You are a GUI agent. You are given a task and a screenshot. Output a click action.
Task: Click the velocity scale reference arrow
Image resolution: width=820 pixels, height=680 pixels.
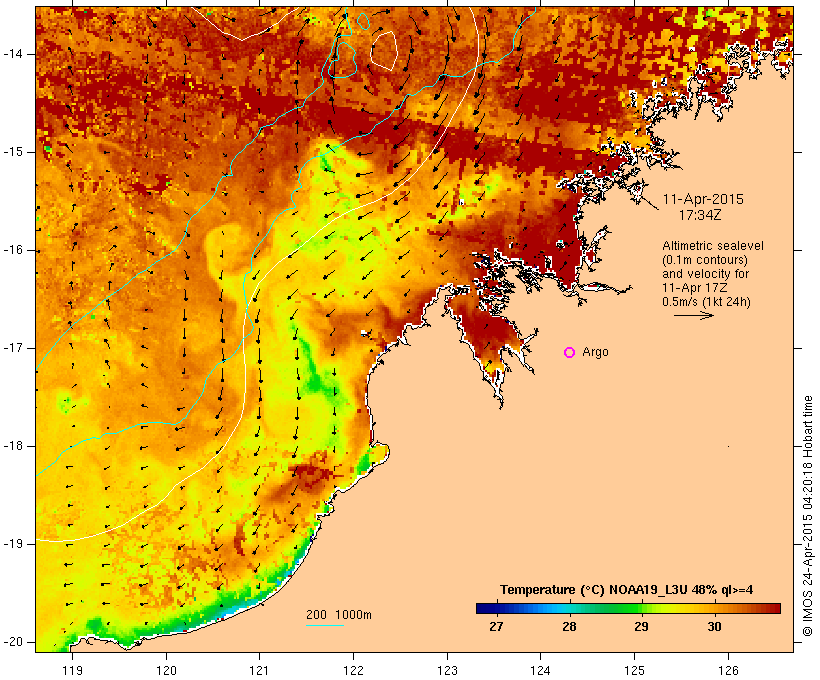[x=693, y=315]
